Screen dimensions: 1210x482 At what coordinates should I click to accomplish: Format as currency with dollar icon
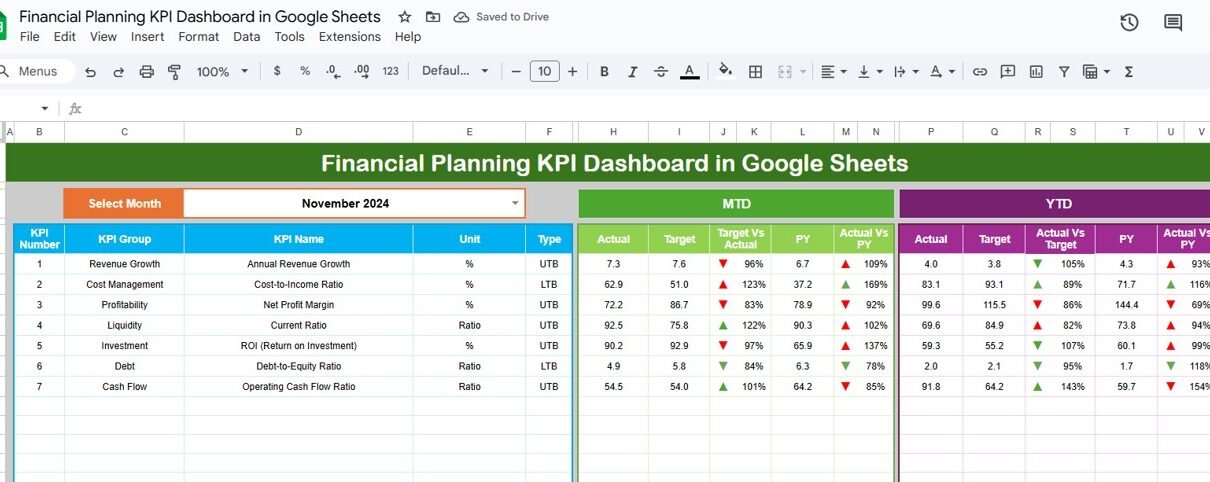[277, 72]
